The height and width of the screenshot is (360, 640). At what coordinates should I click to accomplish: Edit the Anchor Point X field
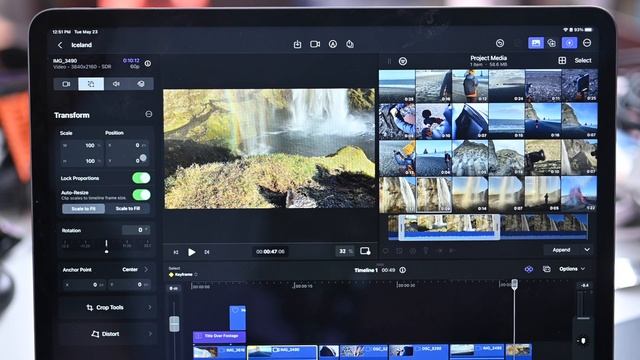[84, 284]
